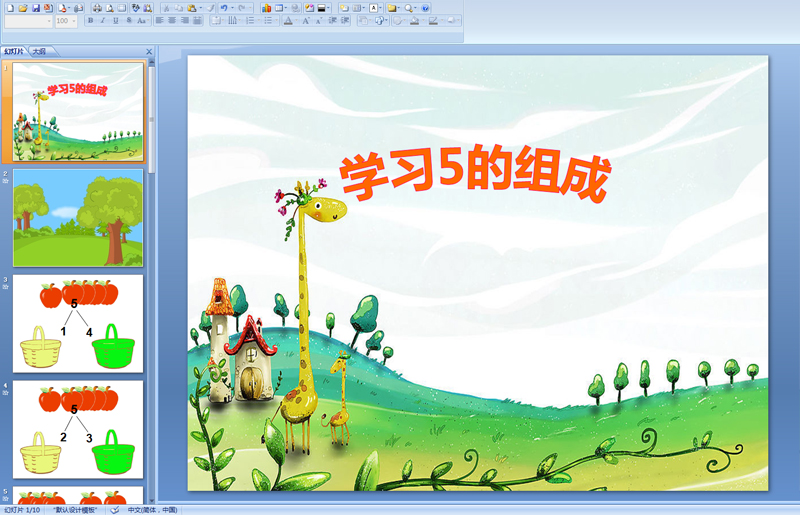Screen dimensions: 800x515
Task: Undo the last action with the blue arrow
Action: tap(224, 8)
